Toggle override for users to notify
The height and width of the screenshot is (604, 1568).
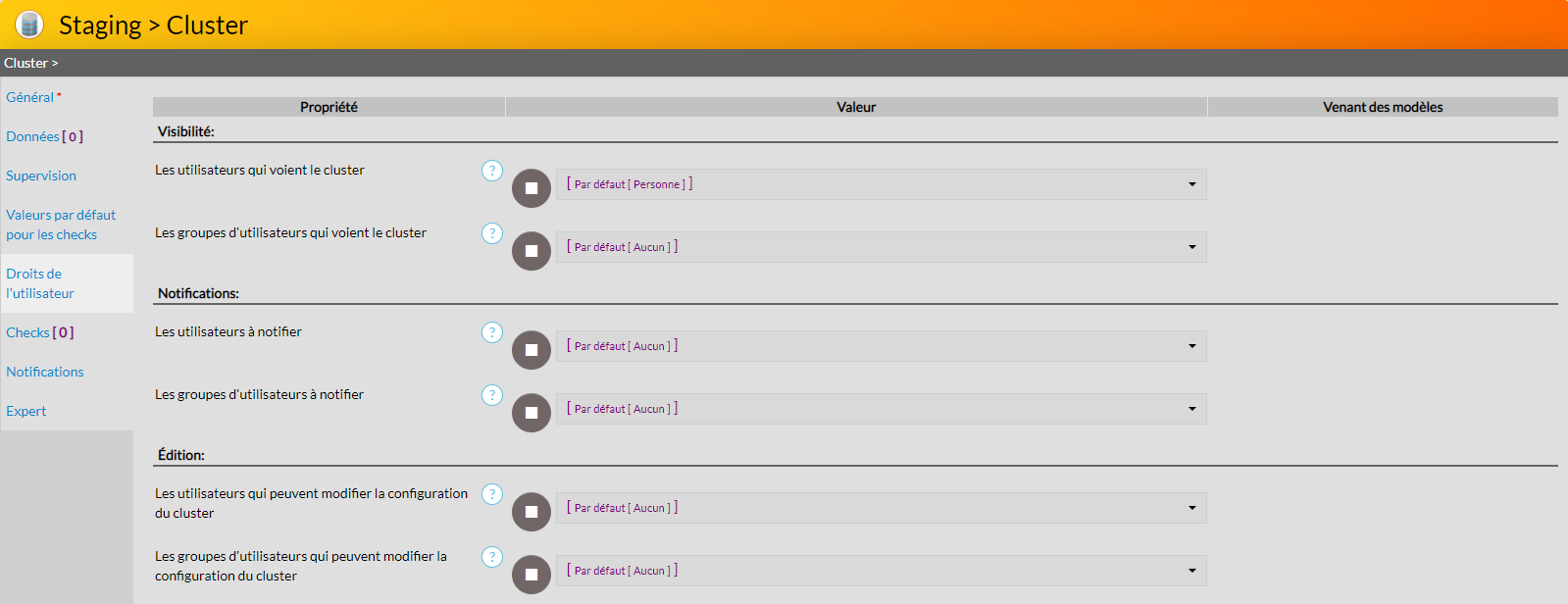click(x=531, y=350)
